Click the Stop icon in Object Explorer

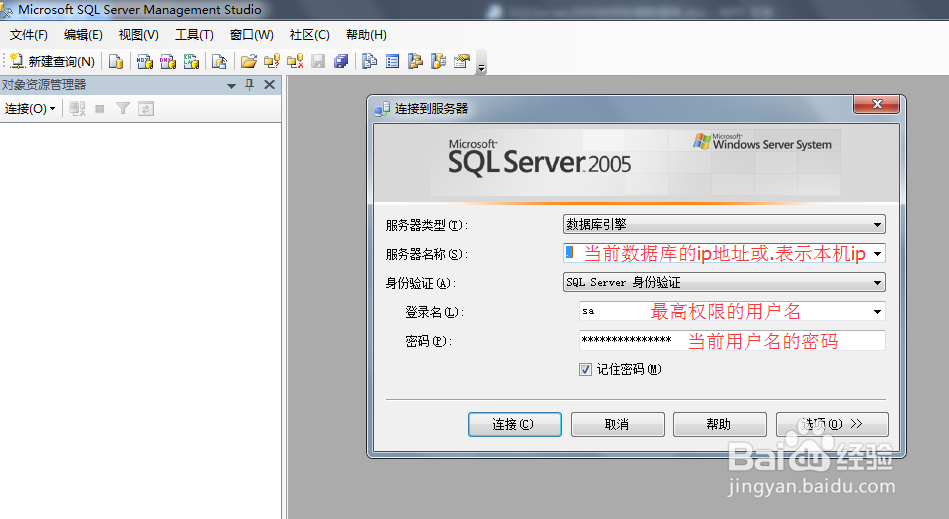(x=100, y=109)
